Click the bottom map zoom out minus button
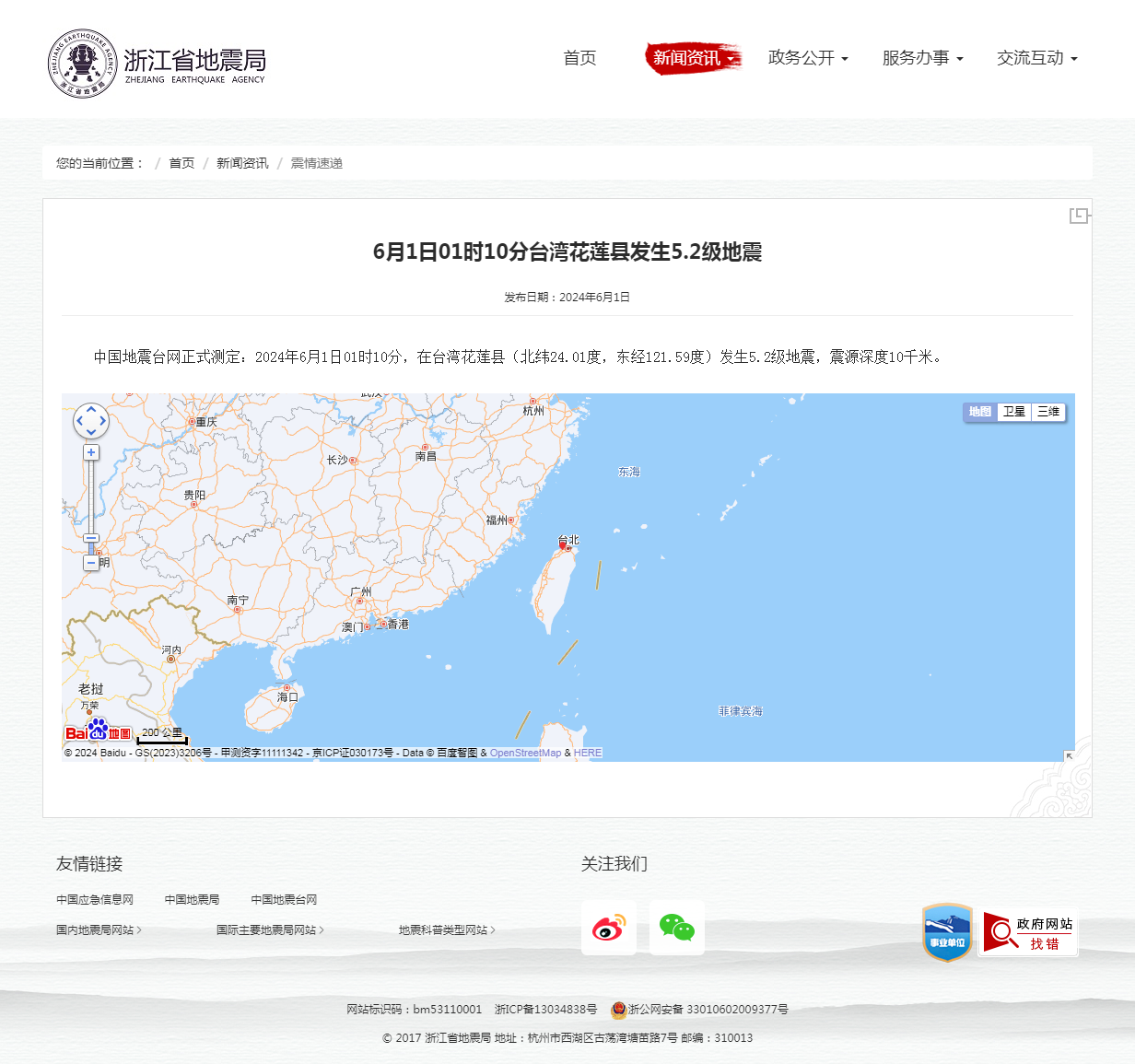Viewport: 1135px width, 1064px height. pyautogui.click(x=91, y=562)
